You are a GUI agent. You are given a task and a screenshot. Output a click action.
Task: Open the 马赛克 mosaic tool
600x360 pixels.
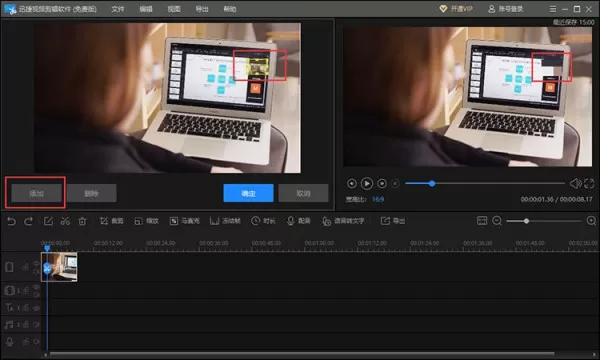pos(184,221)
